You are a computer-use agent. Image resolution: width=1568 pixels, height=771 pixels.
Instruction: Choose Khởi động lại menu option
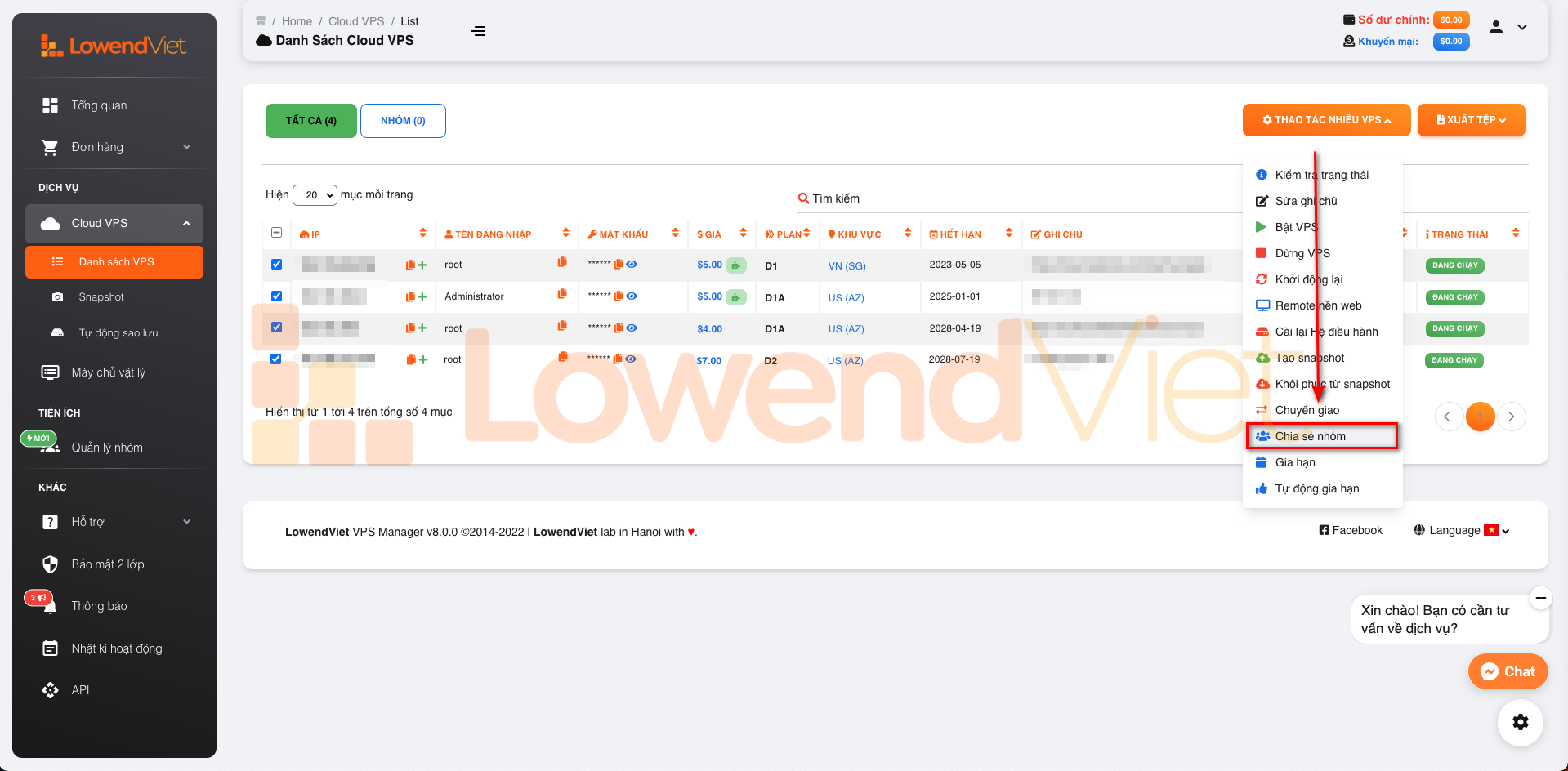1308,279
